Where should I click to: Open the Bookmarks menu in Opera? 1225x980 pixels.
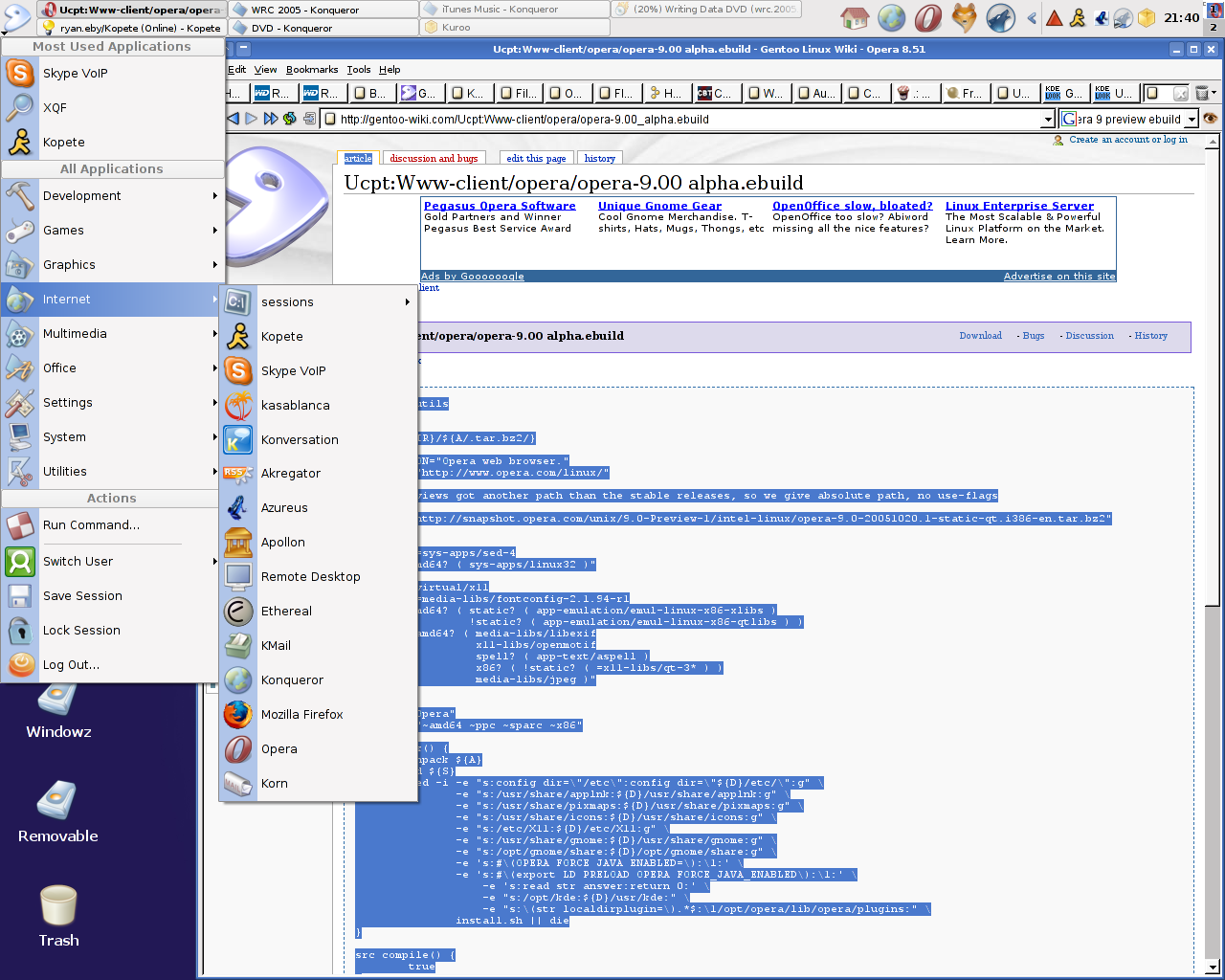312,69
